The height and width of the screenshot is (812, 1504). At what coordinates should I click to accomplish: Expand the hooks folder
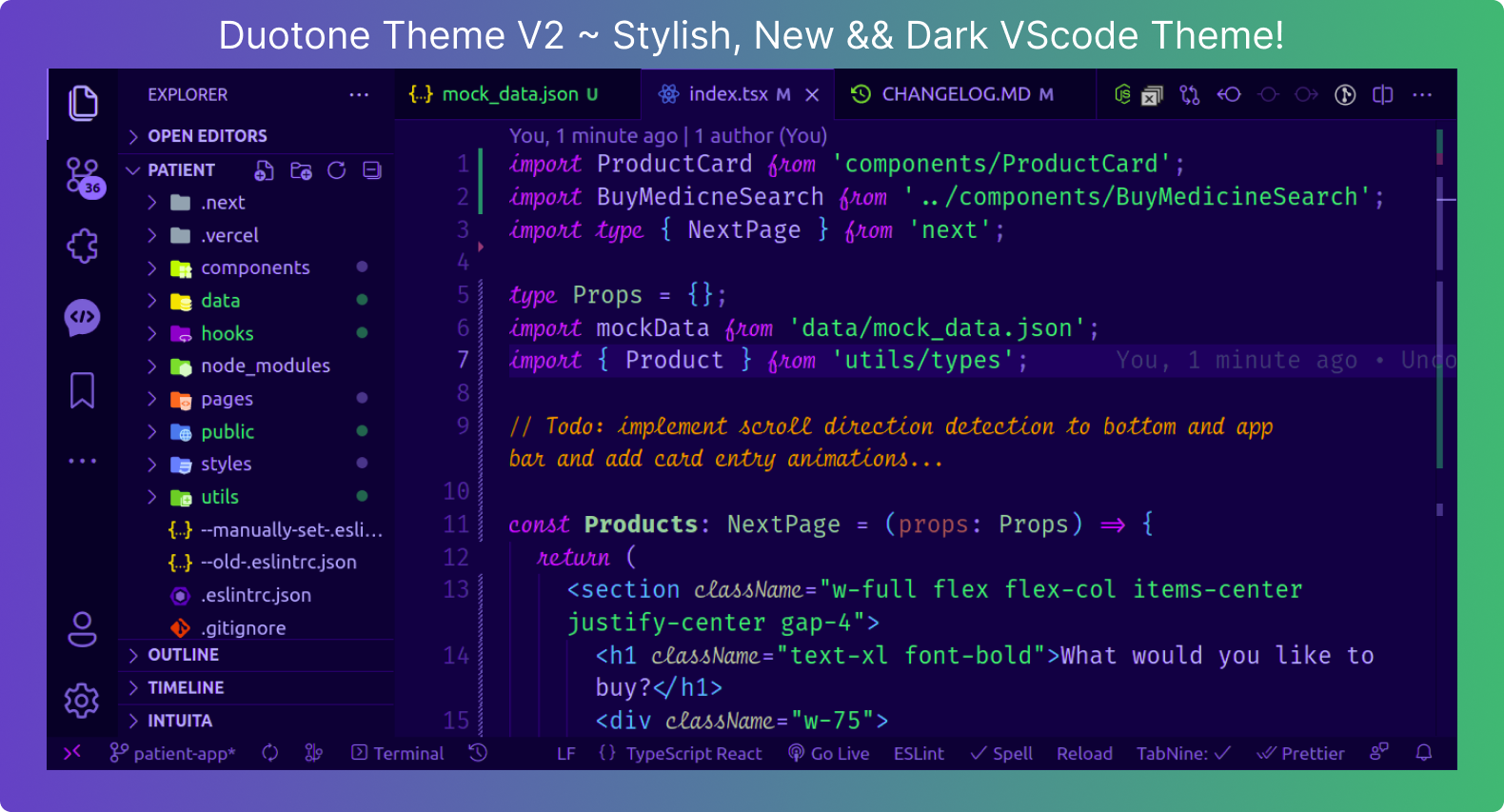pyautogui.click(x=257, y=333)
